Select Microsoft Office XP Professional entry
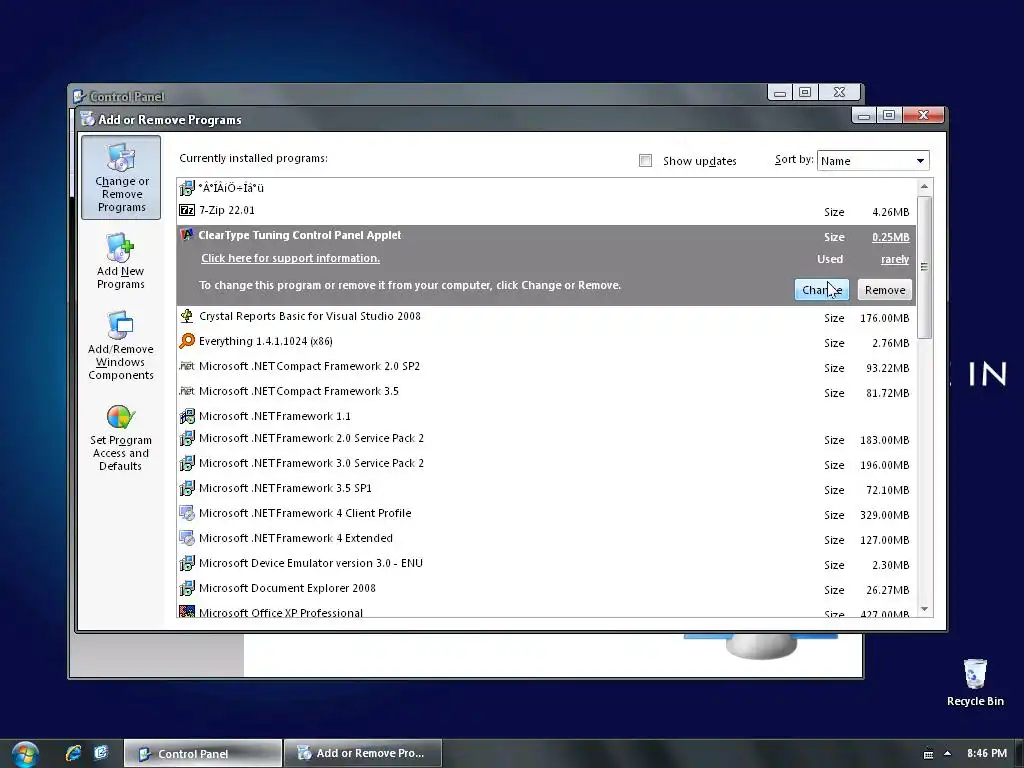 (546, 611)
